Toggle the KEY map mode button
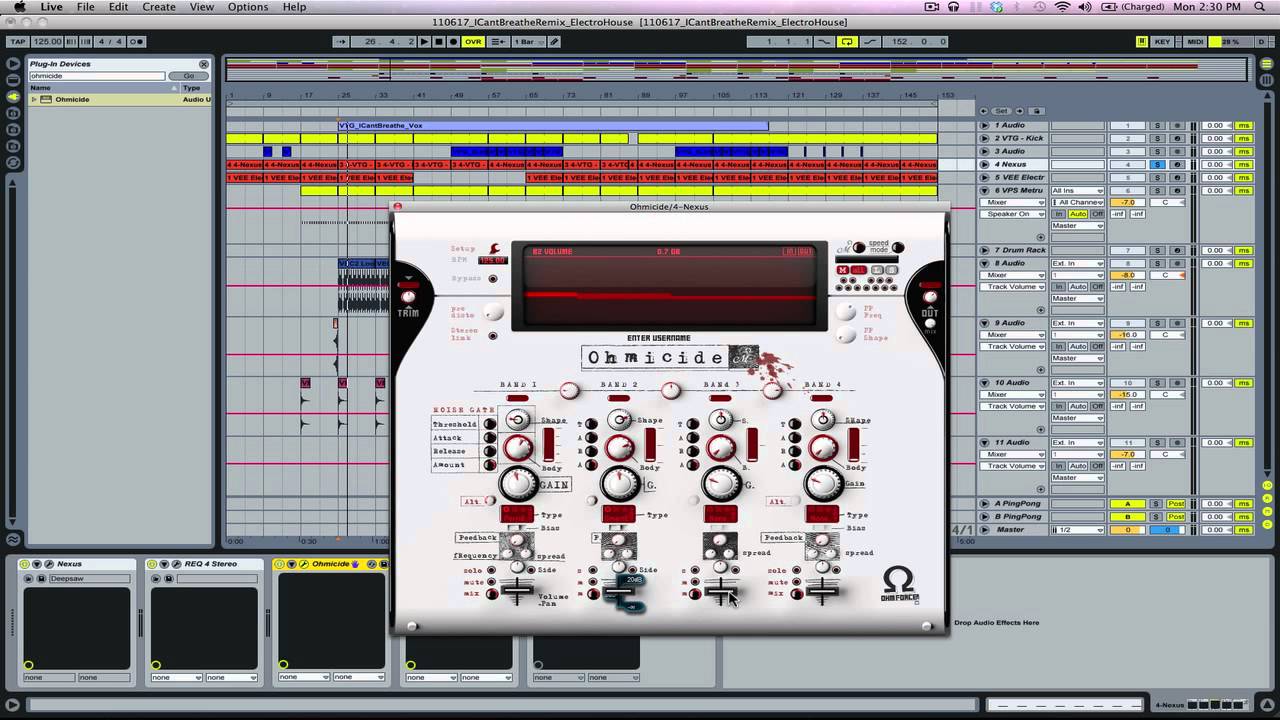 (x=1162, y=42)
